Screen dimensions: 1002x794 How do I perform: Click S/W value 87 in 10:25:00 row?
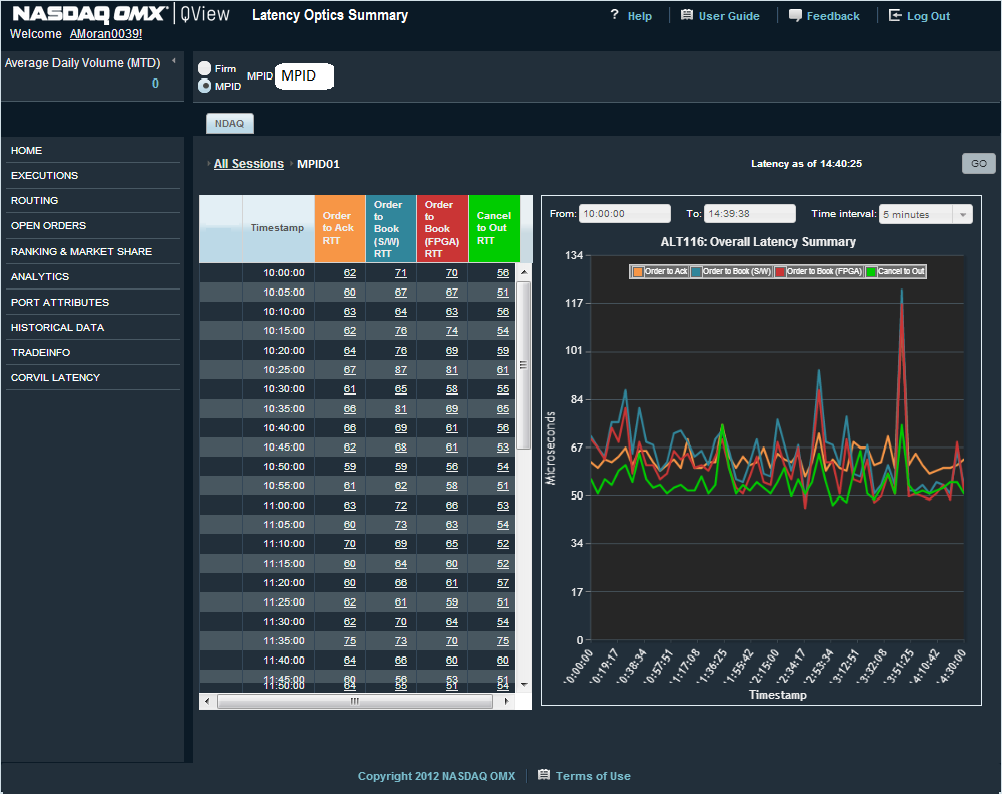click(x=401, y=370)
